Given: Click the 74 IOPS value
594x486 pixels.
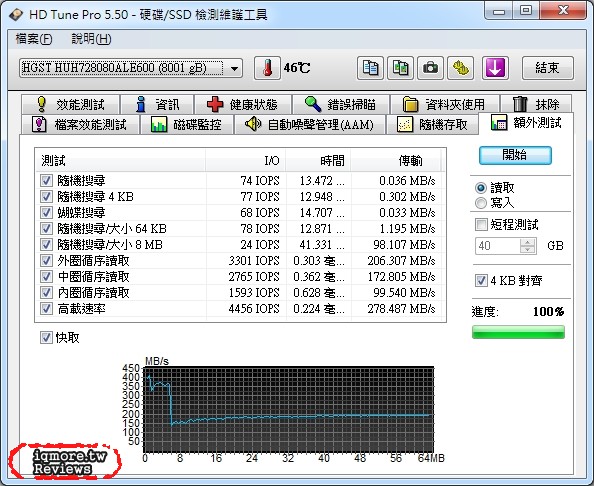Looking at the screenshot, I should click(x=260, y=180).
